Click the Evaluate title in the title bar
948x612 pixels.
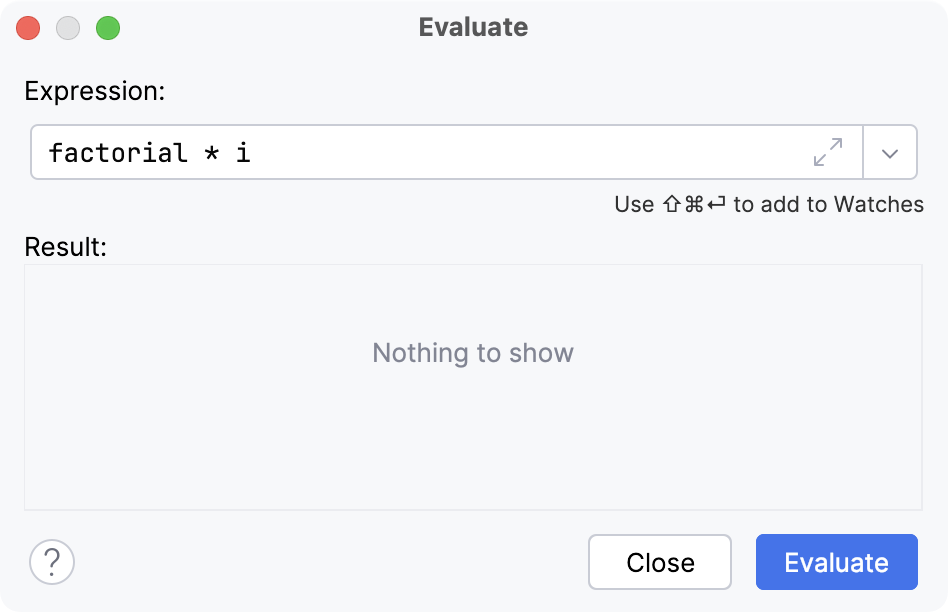(x=473, y=28)
